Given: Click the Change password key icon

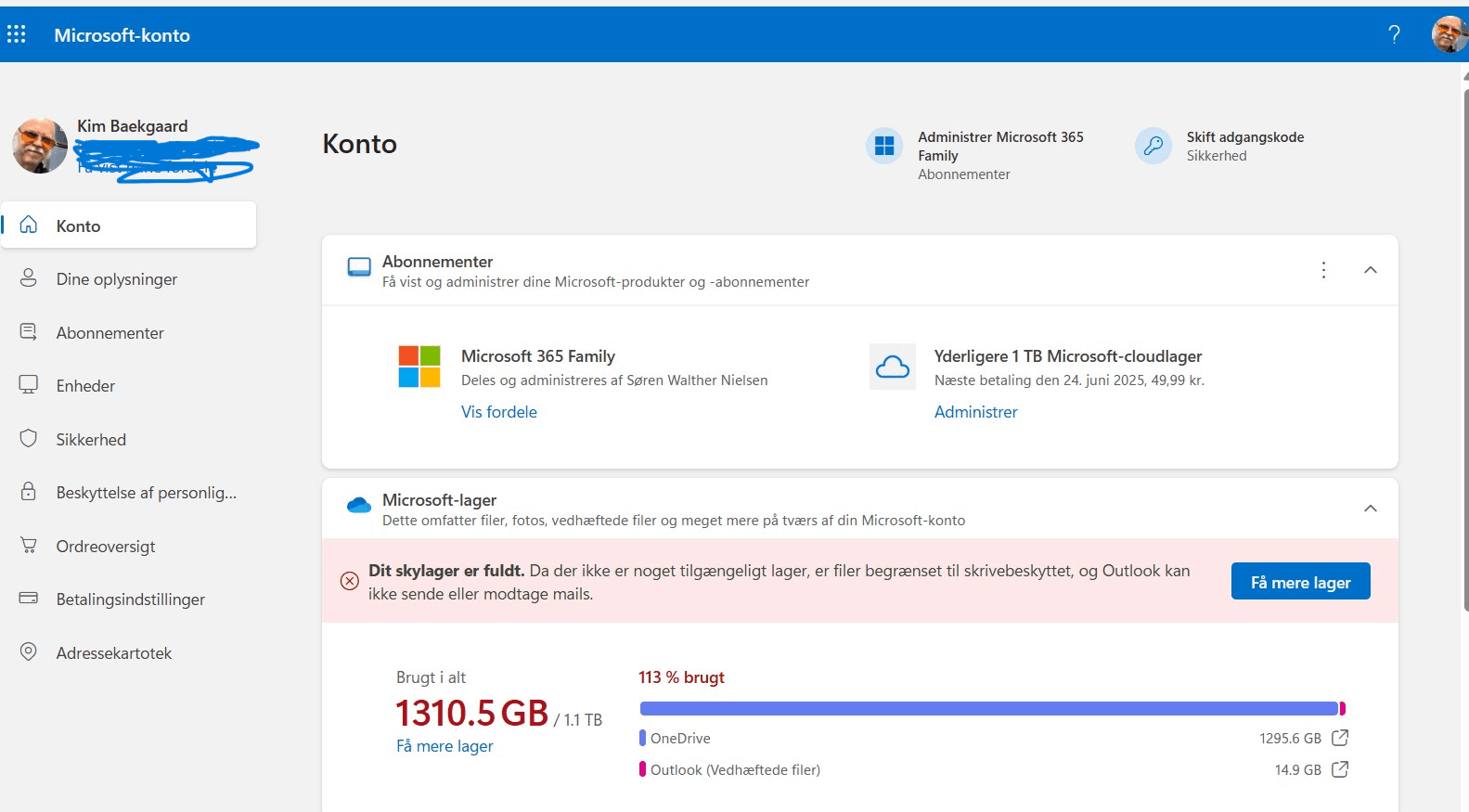Looking at the screenshot, I should coord(1153,146).
